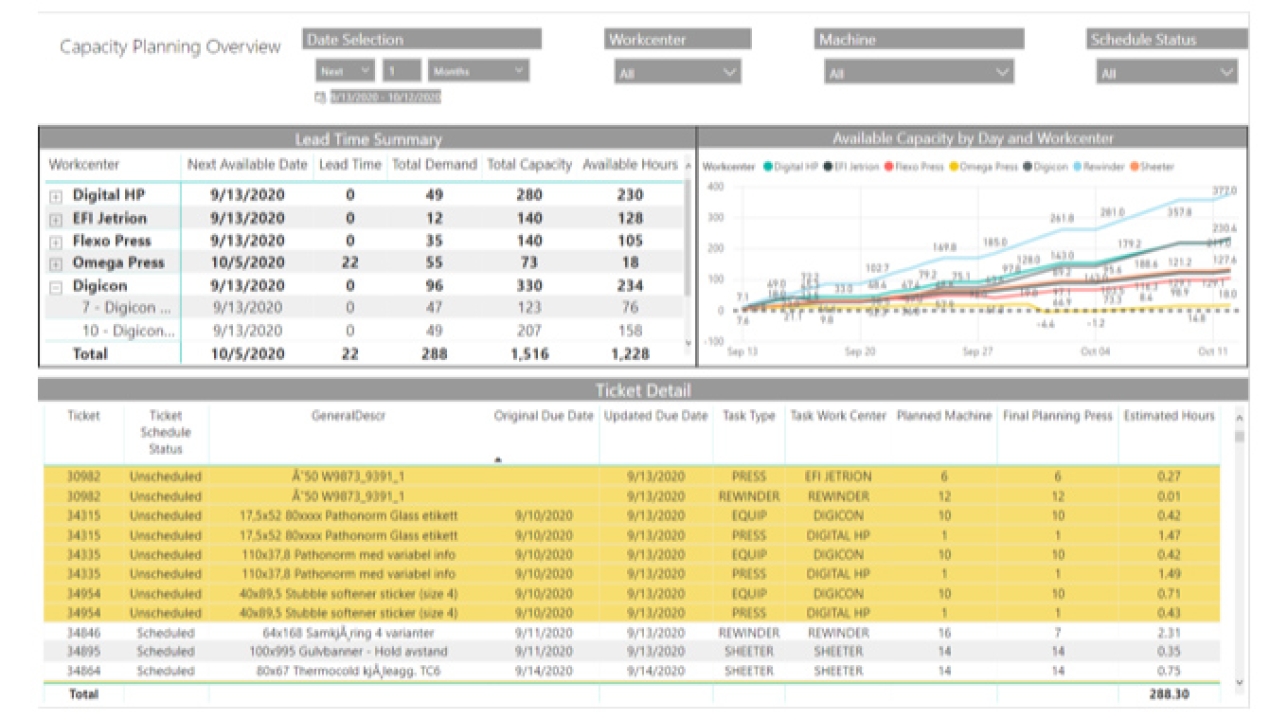Open the Machine filter dropdown

[x=918, y=73]
